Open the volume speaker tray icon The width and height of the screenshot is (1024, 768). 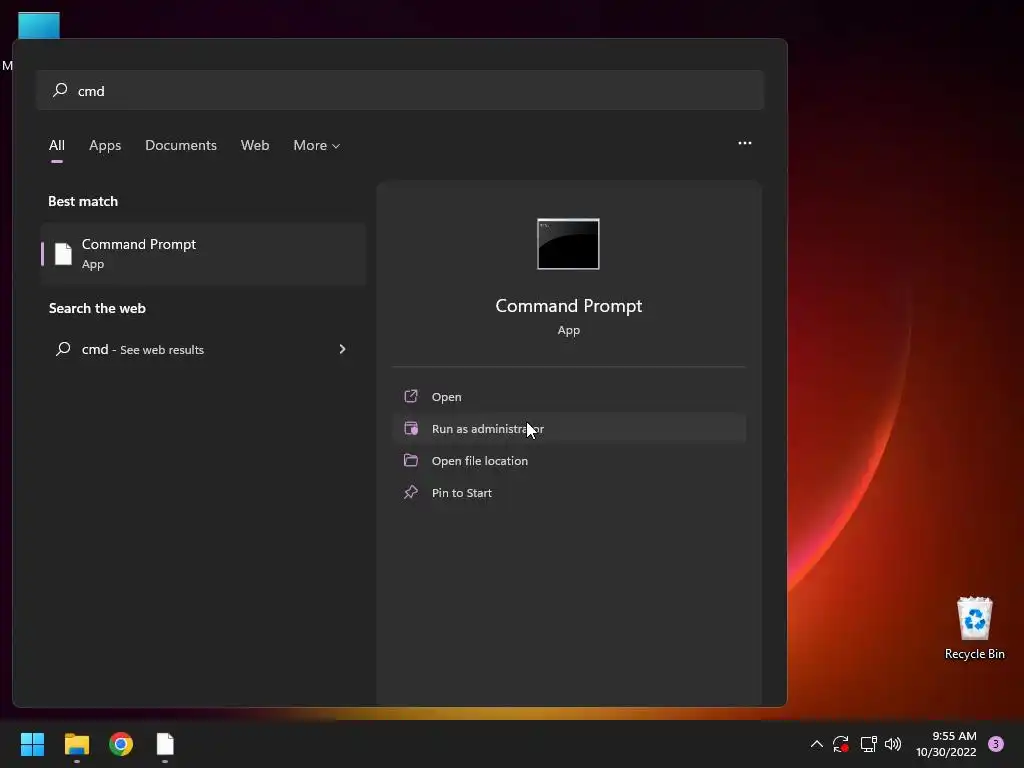893,744
